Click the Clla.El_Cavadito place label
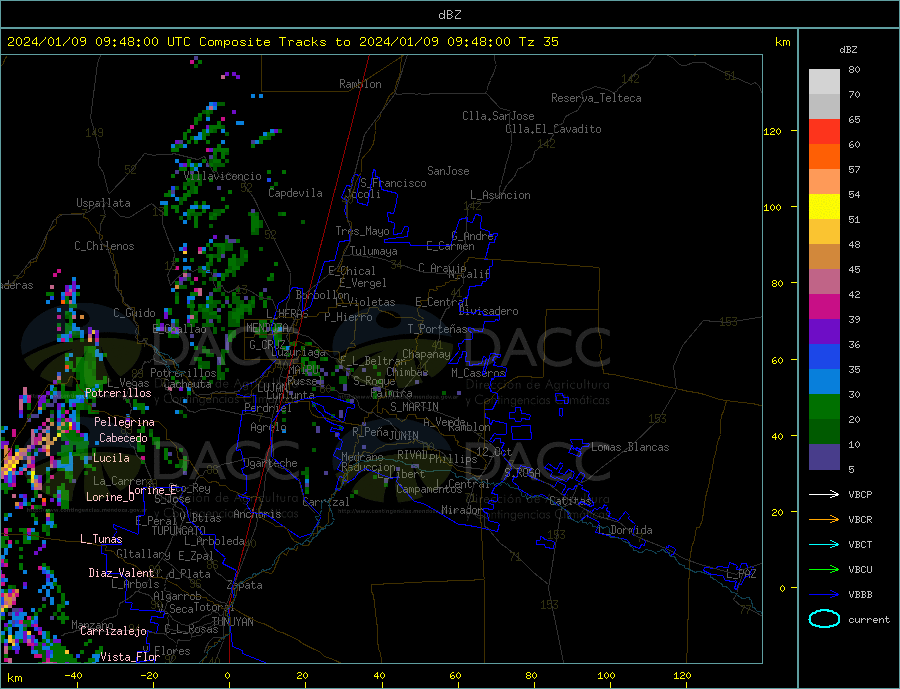The width and height of the screenshot is (900, 689). (x=553, y=129)
